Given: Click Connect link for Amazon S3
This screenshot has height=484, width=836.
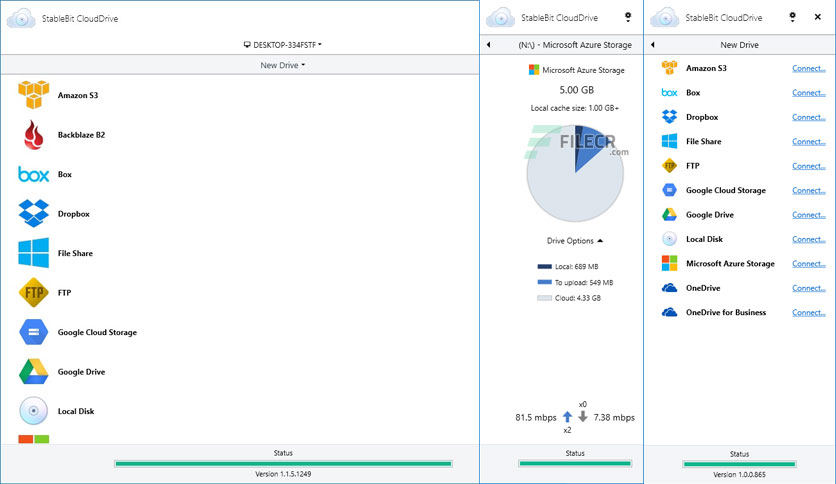Looking at the screenshot, I should [x=809, y=68].
